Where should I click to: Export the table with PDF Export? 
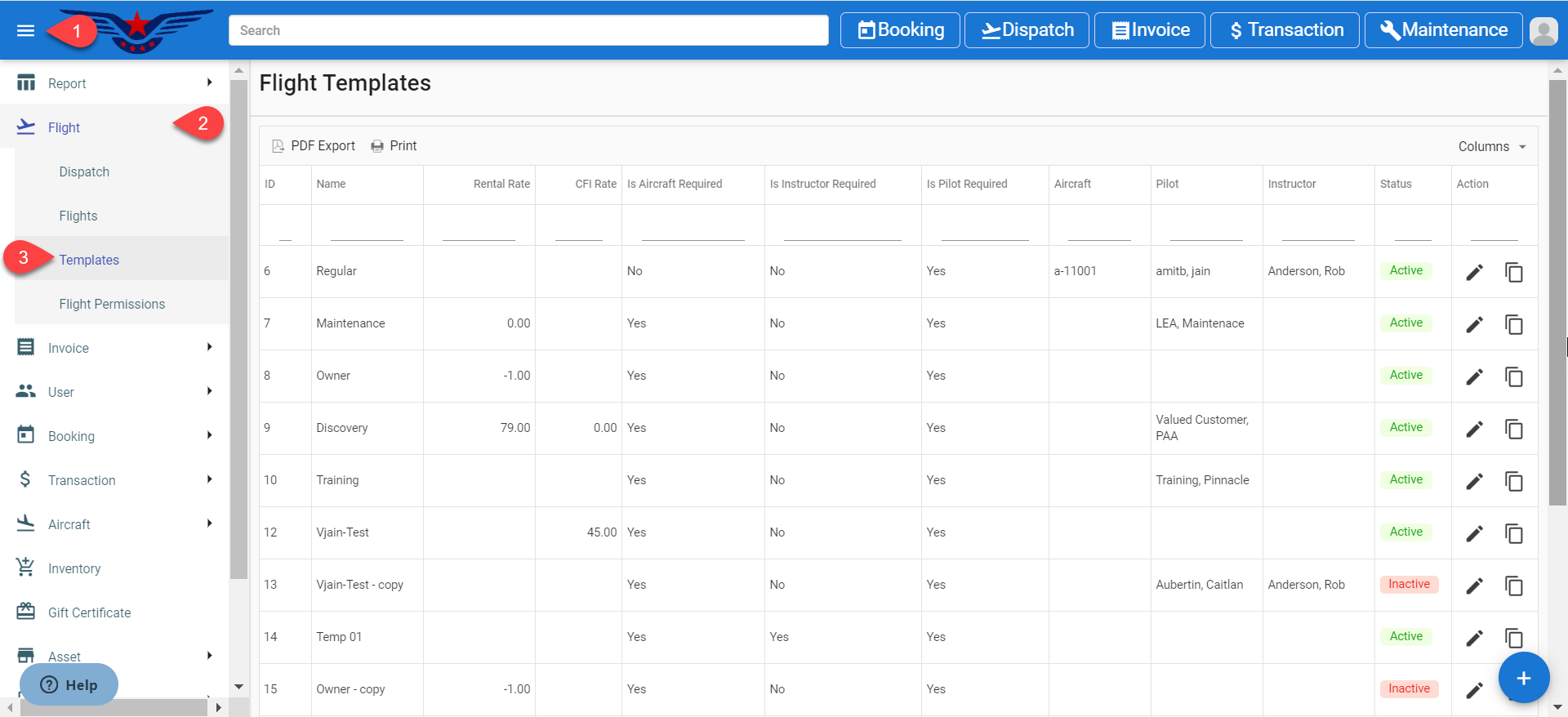click(x=314, y=146)
